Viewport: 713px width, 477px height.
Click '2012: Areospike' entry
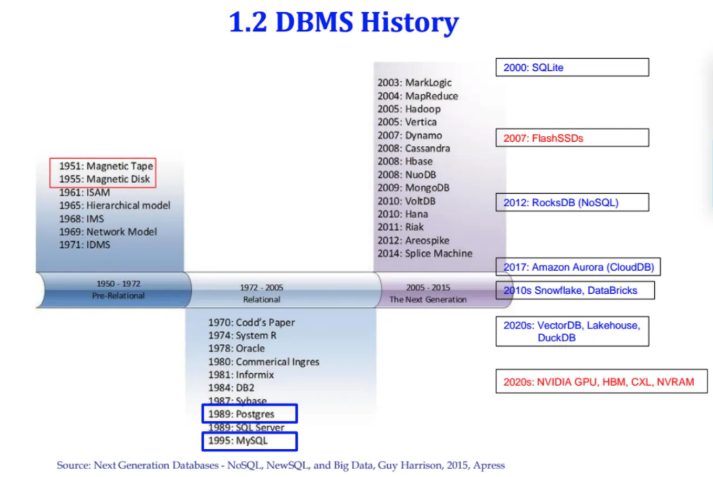[x=413, y=240]
